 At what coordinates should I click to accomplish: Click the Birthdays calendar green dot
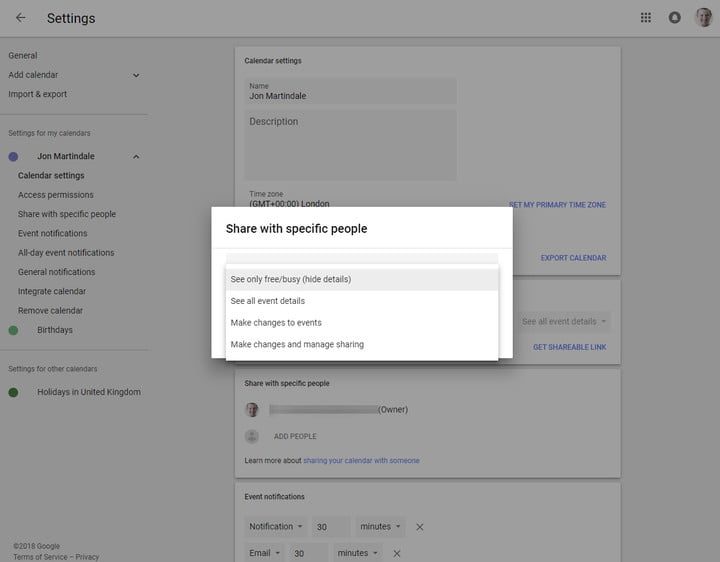tap(13, 330)
